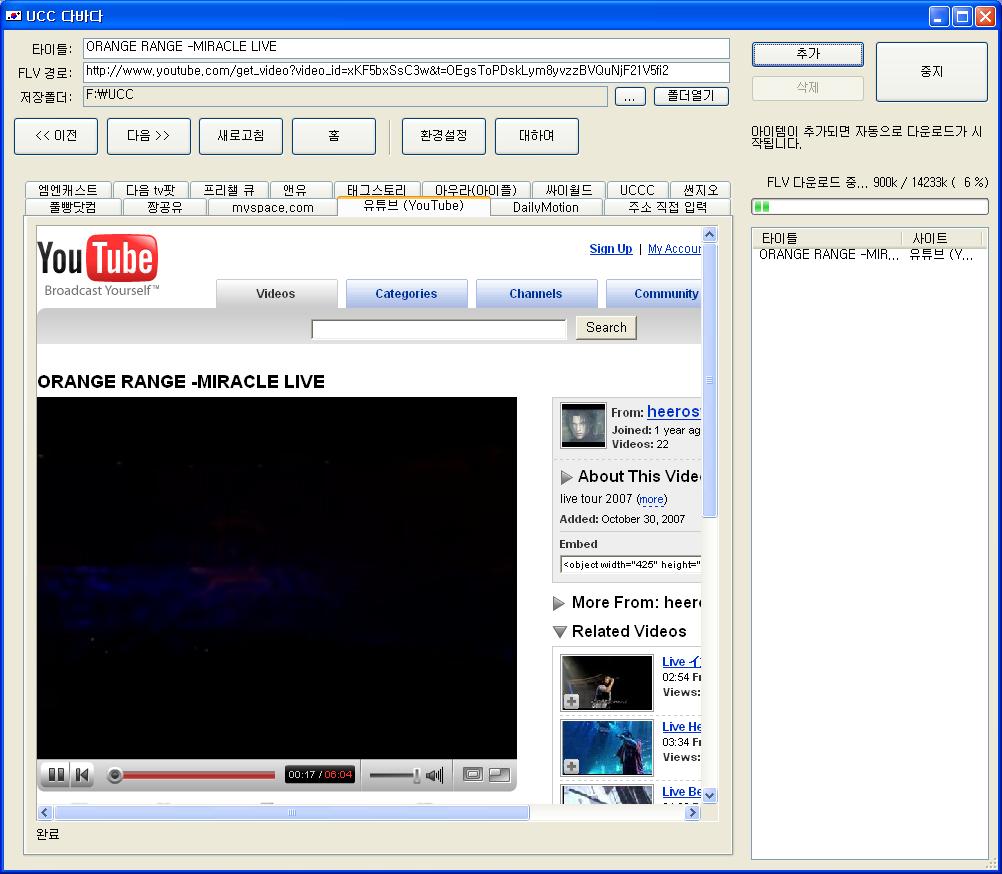Go back with the << 이전 button
The width and height of the screenshot is (1002, 874).
coord(56,136)
